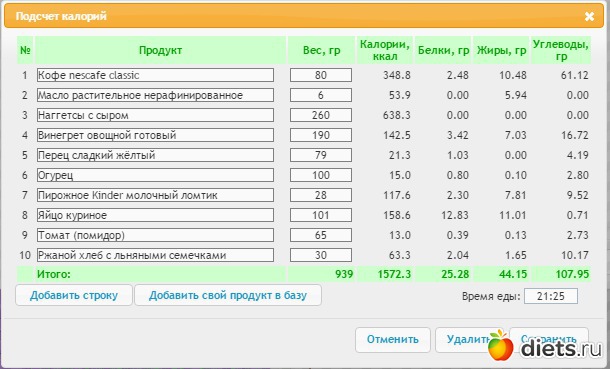The height and width of the screenshot is (369, 610).
Task: Click calories value 158.6
Action: (x=397, y=215)
